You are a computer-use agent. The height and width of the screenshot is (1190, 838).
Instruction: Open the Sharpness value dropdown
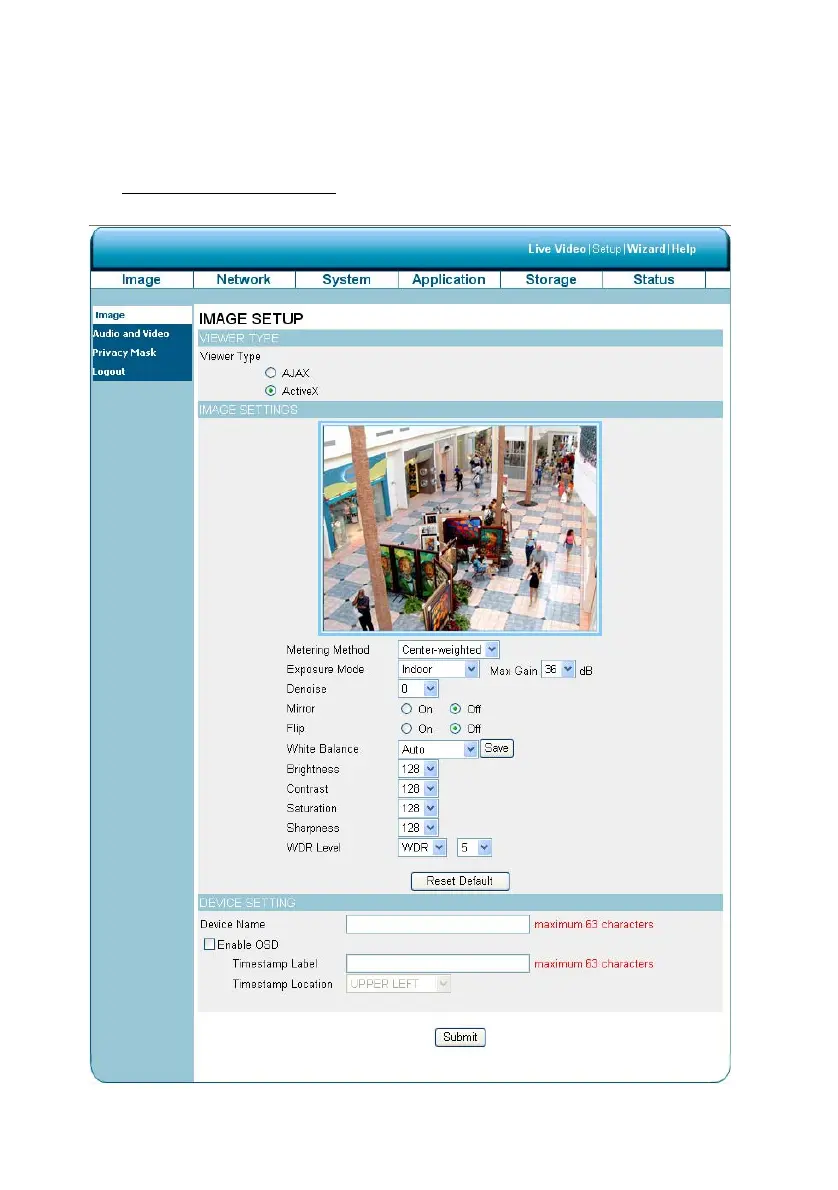coord(418,828)
